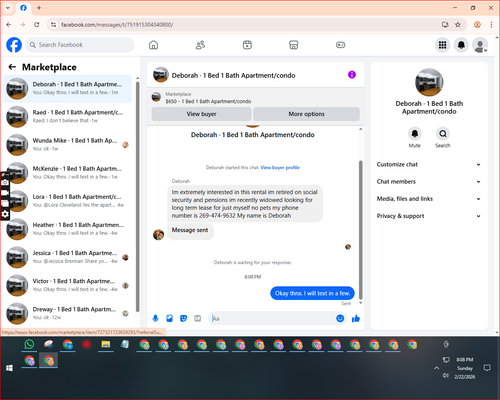
Task: Open the McKenzie conversation
Action: pyautogui.click(x=67, y=173)
